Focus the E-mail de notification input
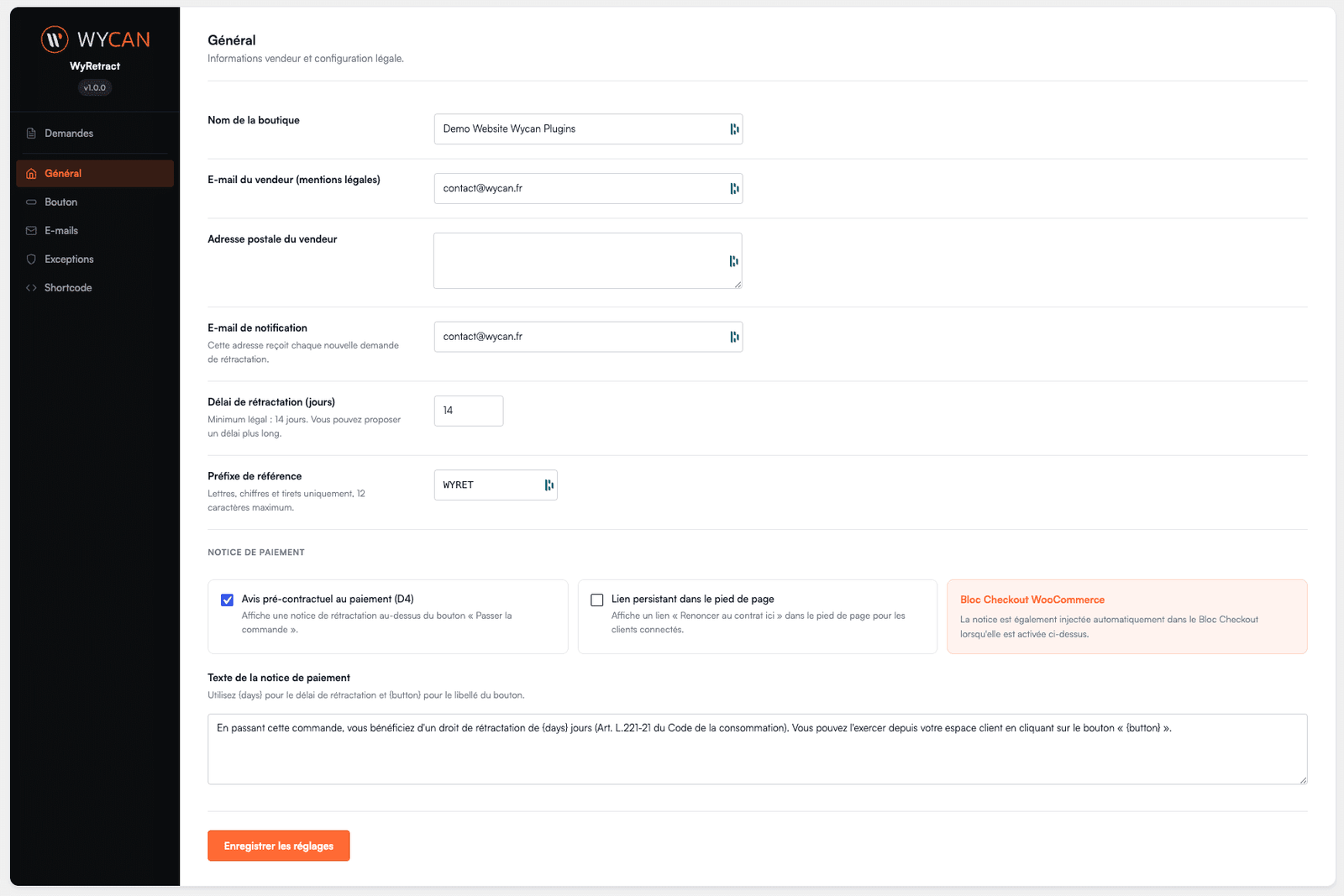 588,337
